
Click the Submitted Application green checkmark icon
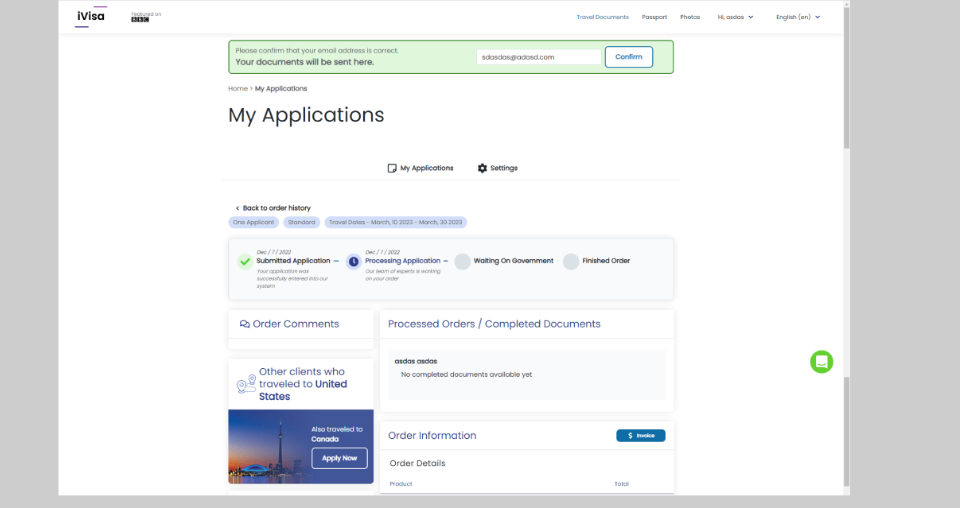tap(245, 261)
